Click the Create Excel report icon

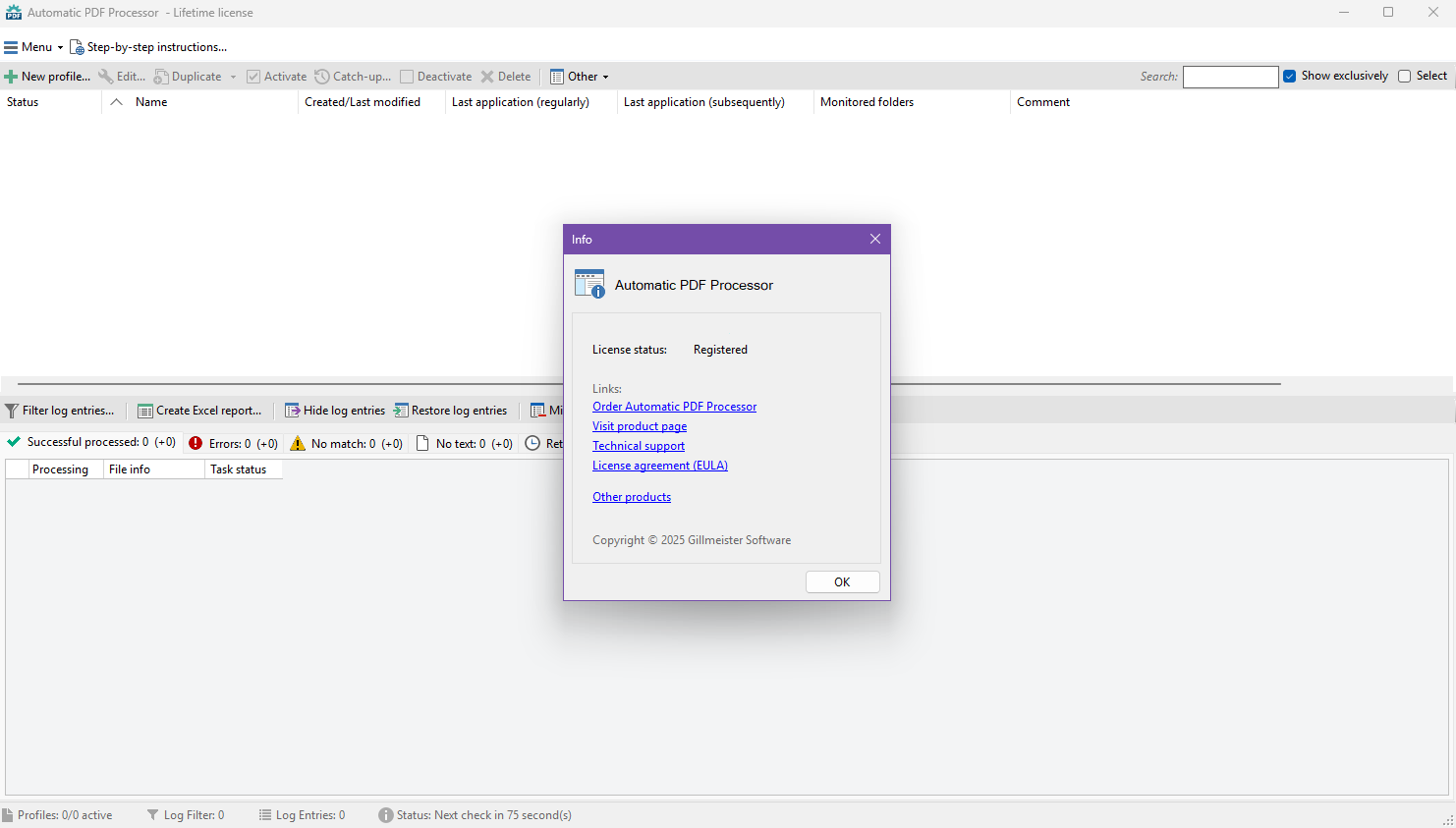click(x=145, y=411)
